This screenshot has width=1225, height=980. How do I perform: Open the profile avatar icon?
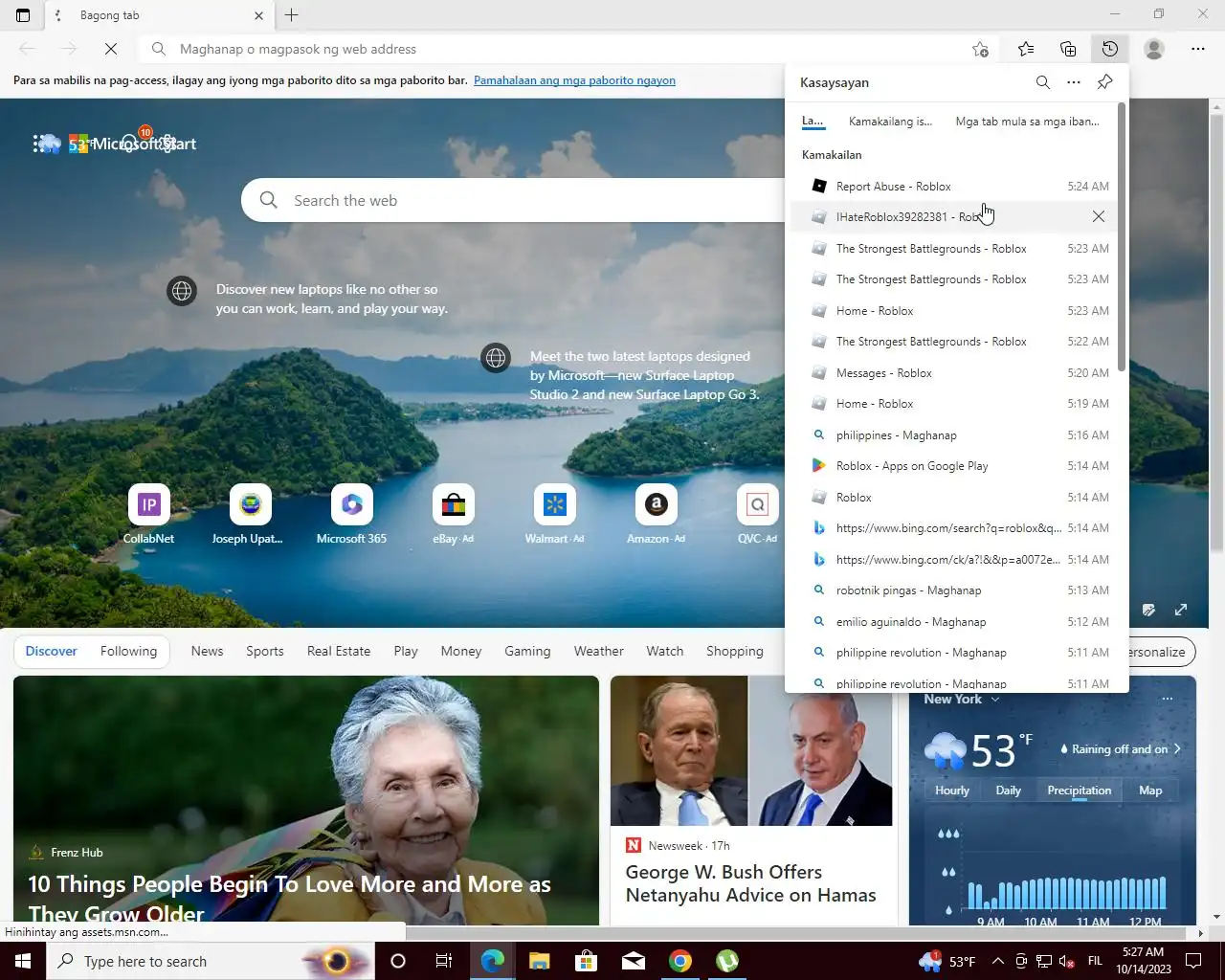click(x=1154, y=49)
